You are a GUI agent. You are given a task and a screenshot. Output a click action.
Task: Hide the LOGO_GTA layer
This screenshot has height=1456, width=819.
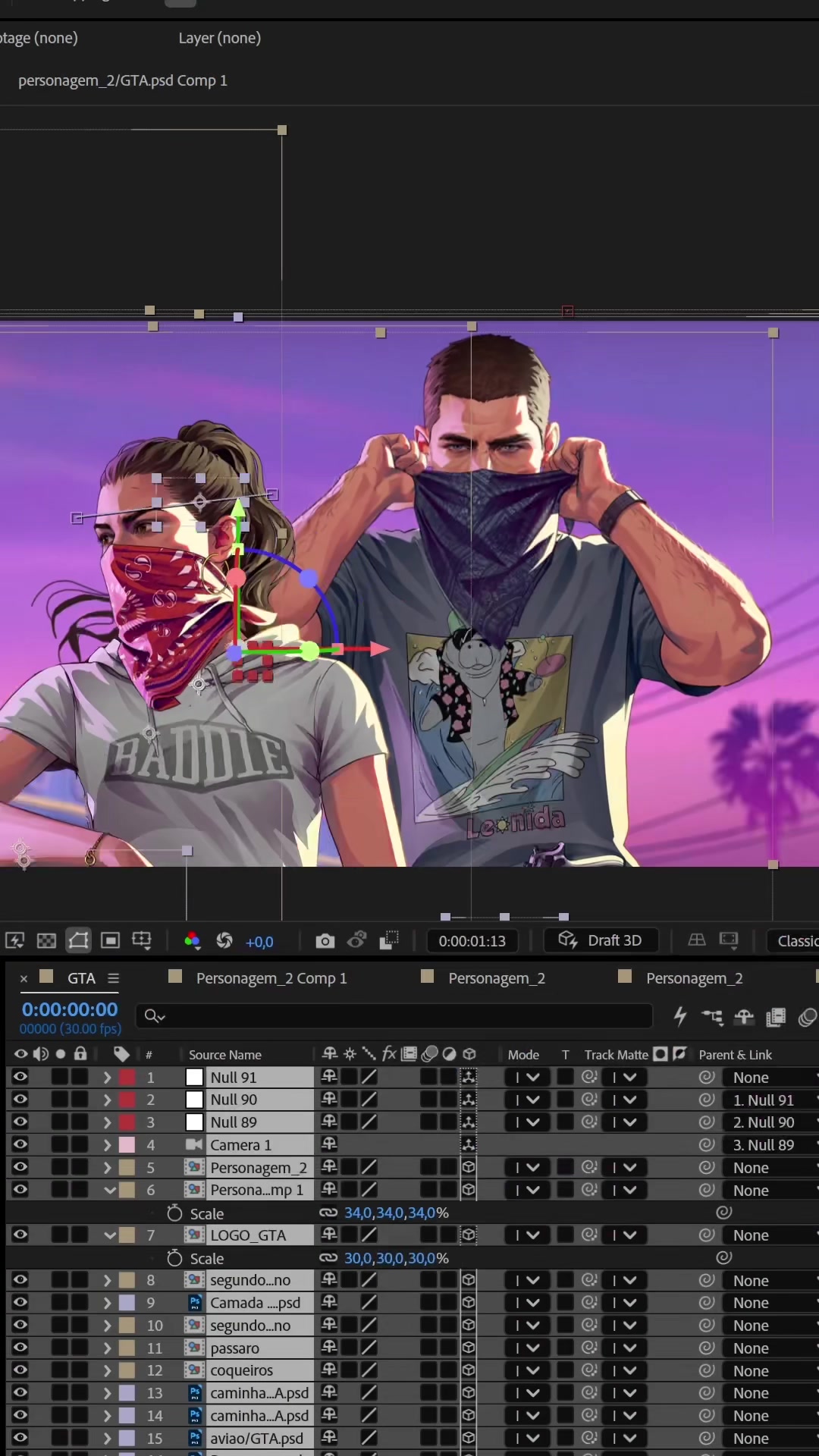(20, 1235)
